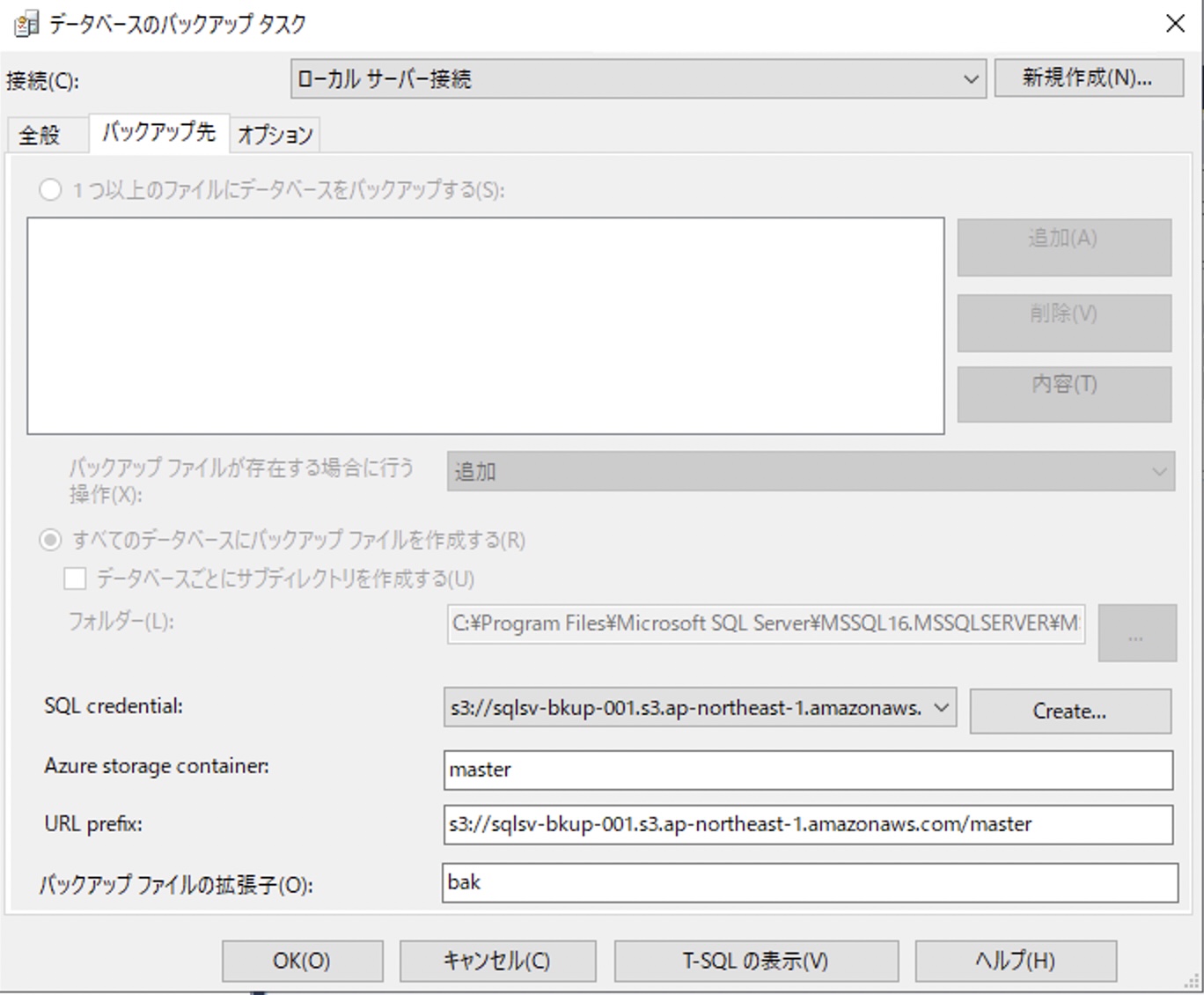
Task: Open help with ヘルプ(H) button
Action: 1016,961
